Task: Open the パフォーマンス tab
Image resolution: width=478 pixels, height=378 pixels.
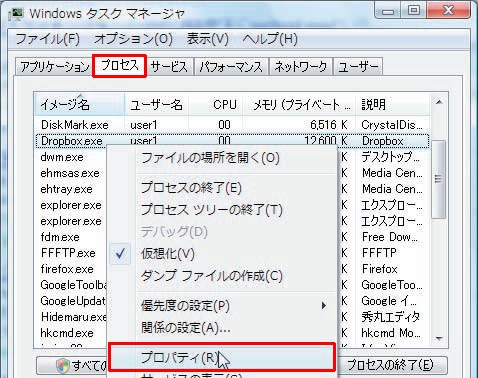Action: coord(231,67)
